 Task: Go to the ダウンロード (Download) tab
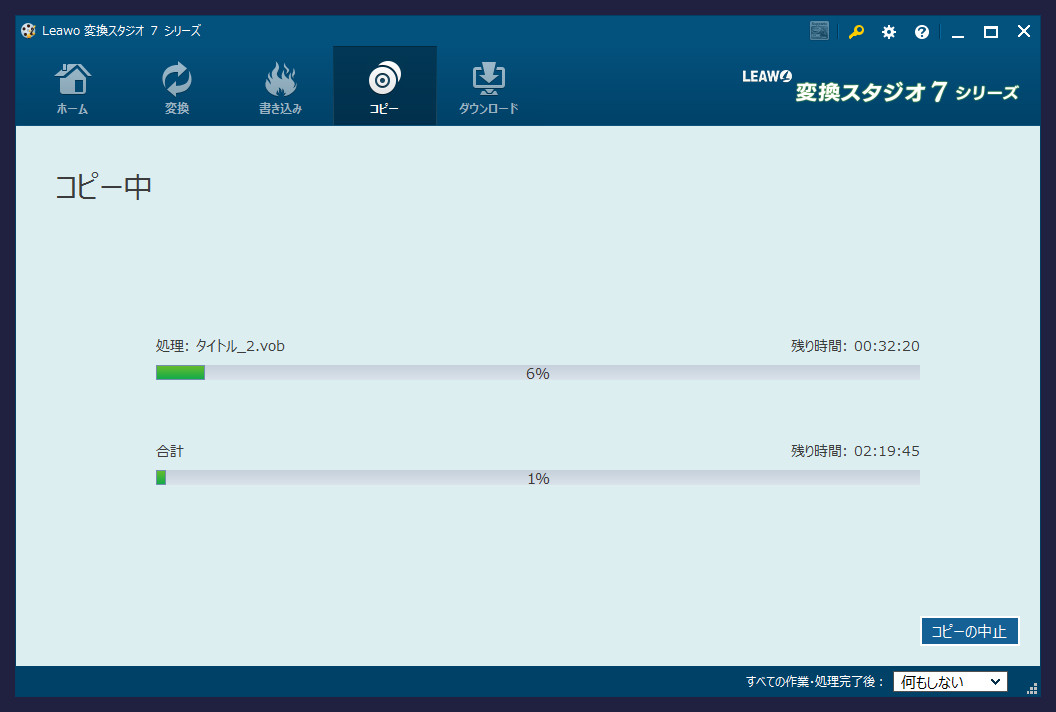pos(488,88)
